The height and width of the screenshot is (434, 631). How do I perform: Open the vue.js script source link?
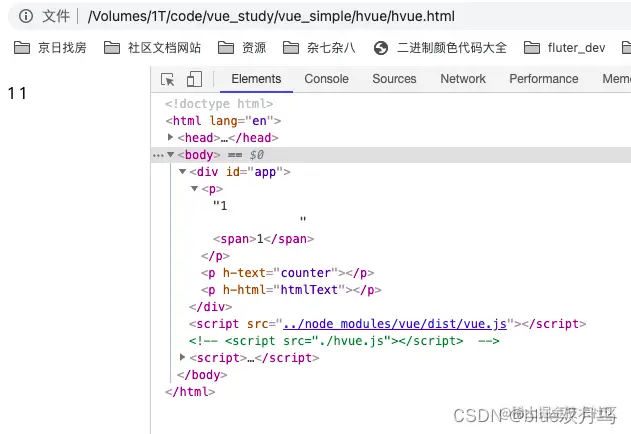click(395, 324)
